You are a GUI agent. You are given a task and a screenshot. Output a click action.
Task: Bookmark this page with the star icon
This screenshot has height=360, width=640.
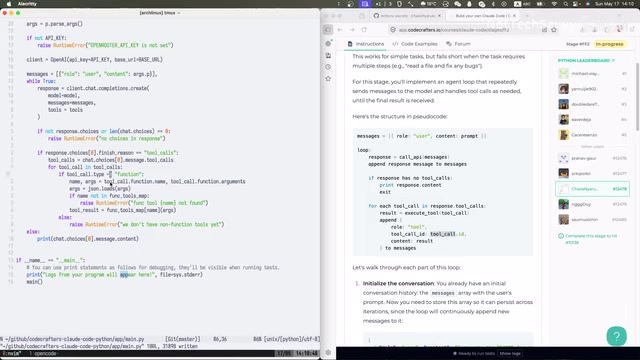pyautogui.click(x=554, y=30)
